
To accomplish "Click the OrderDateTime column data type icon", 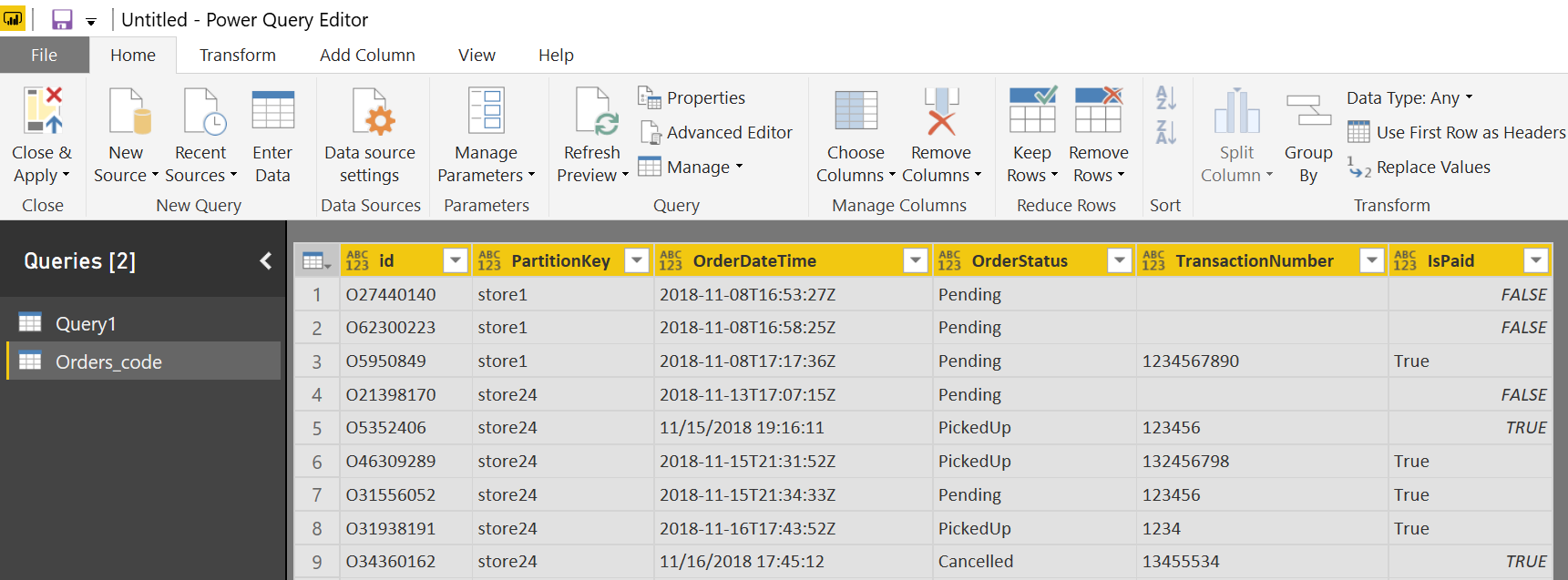I will (671, 261).
